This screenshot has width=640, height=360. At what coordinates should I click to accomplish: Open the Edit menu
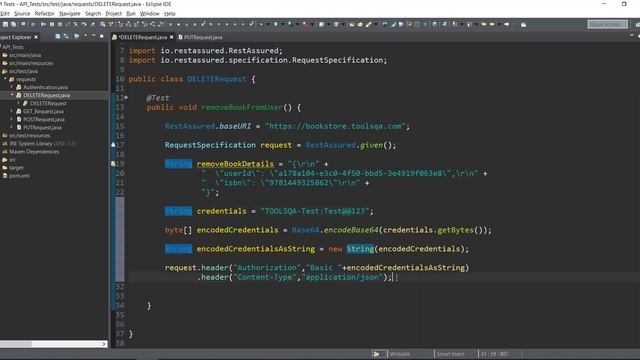pyautogui.click(x=5, y=13)
